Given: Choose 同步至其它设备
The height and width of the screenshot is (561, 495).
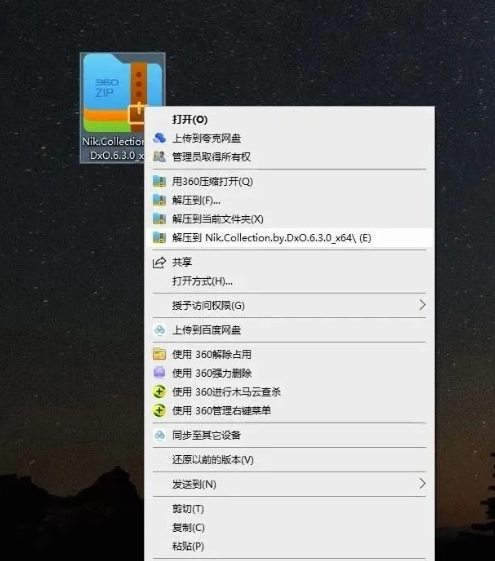Looking at the screenshot, I should [290, 435].
